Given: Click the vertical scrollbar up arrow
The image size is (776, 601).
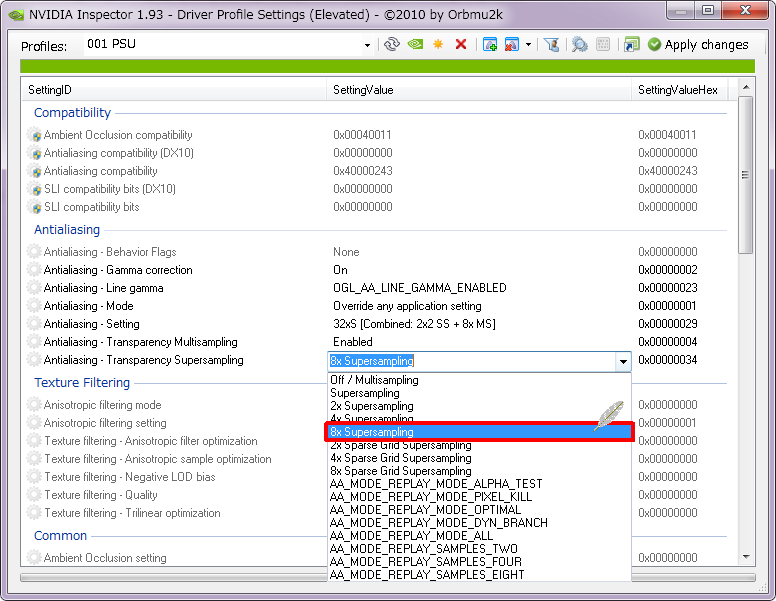Looking at the screenshot, I should [x=746, y=87].
